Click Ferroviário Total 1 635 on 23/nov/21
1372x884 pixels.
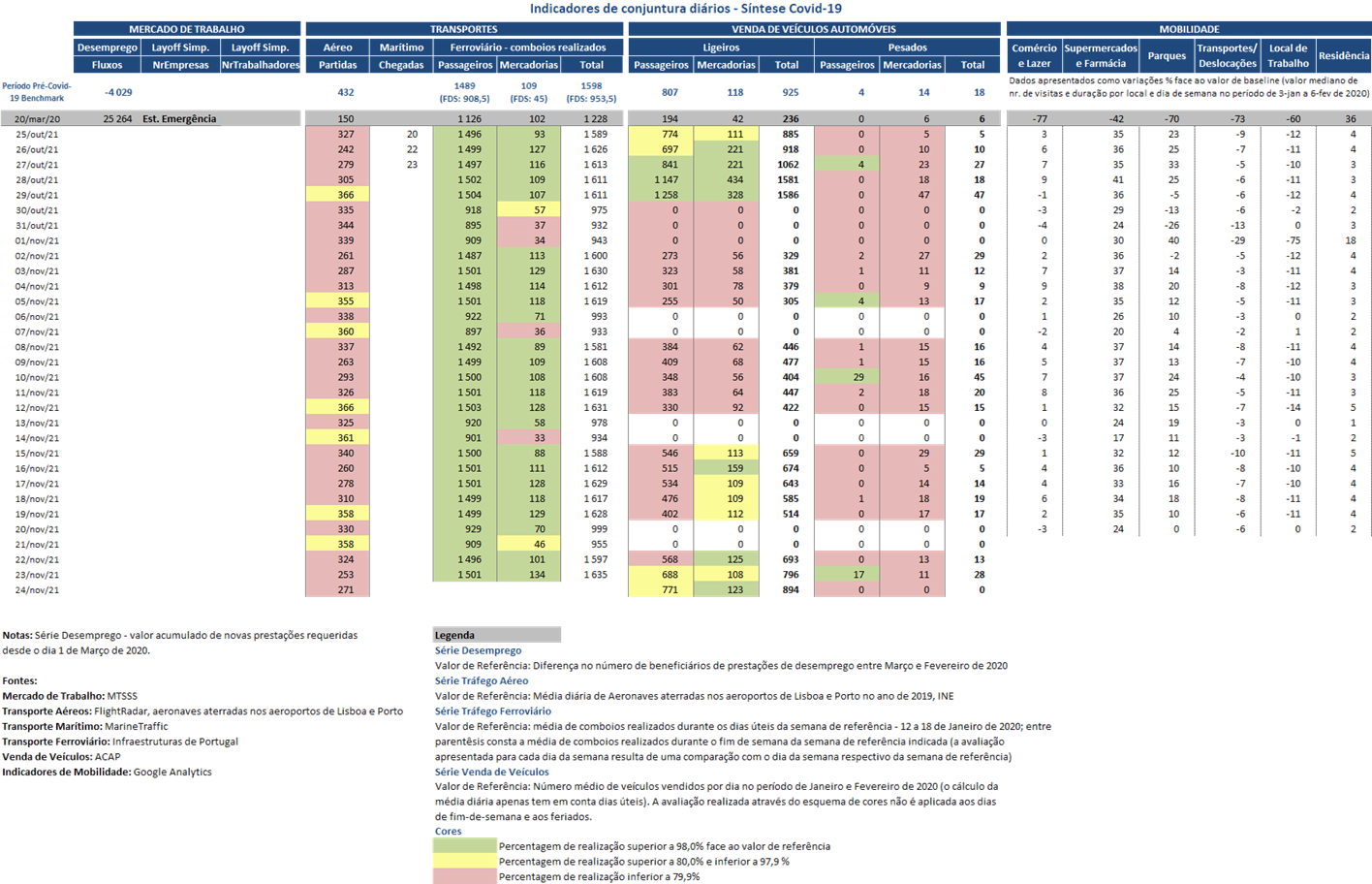pos(594,575)
